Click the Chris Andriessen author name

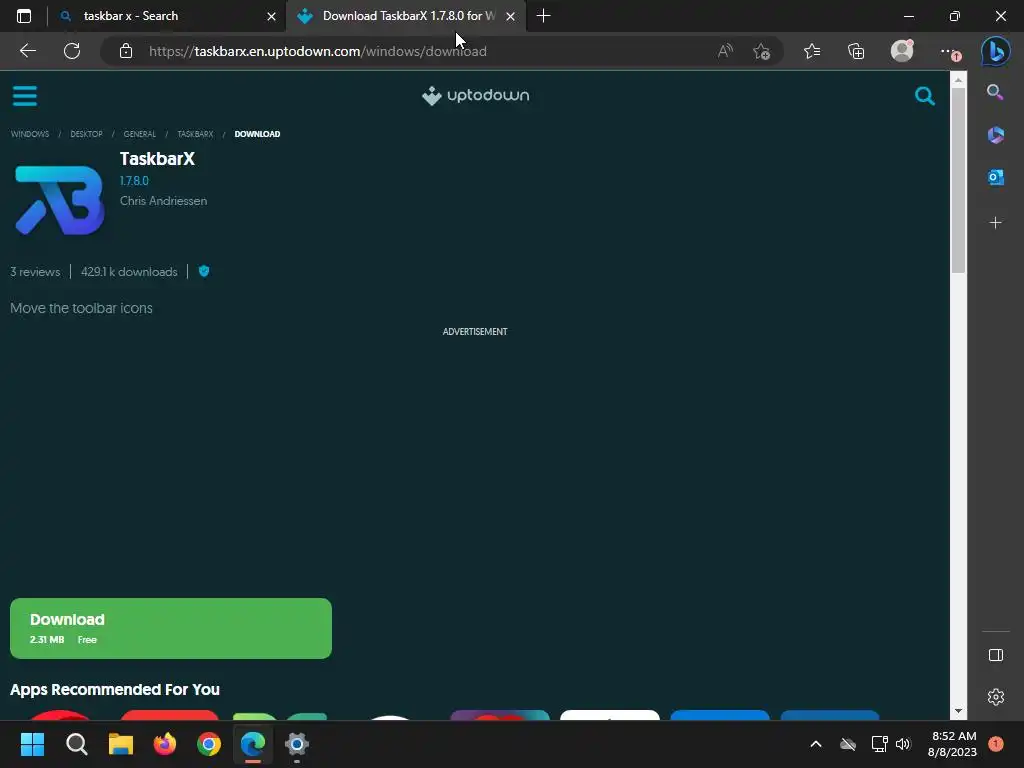[163, 201]
